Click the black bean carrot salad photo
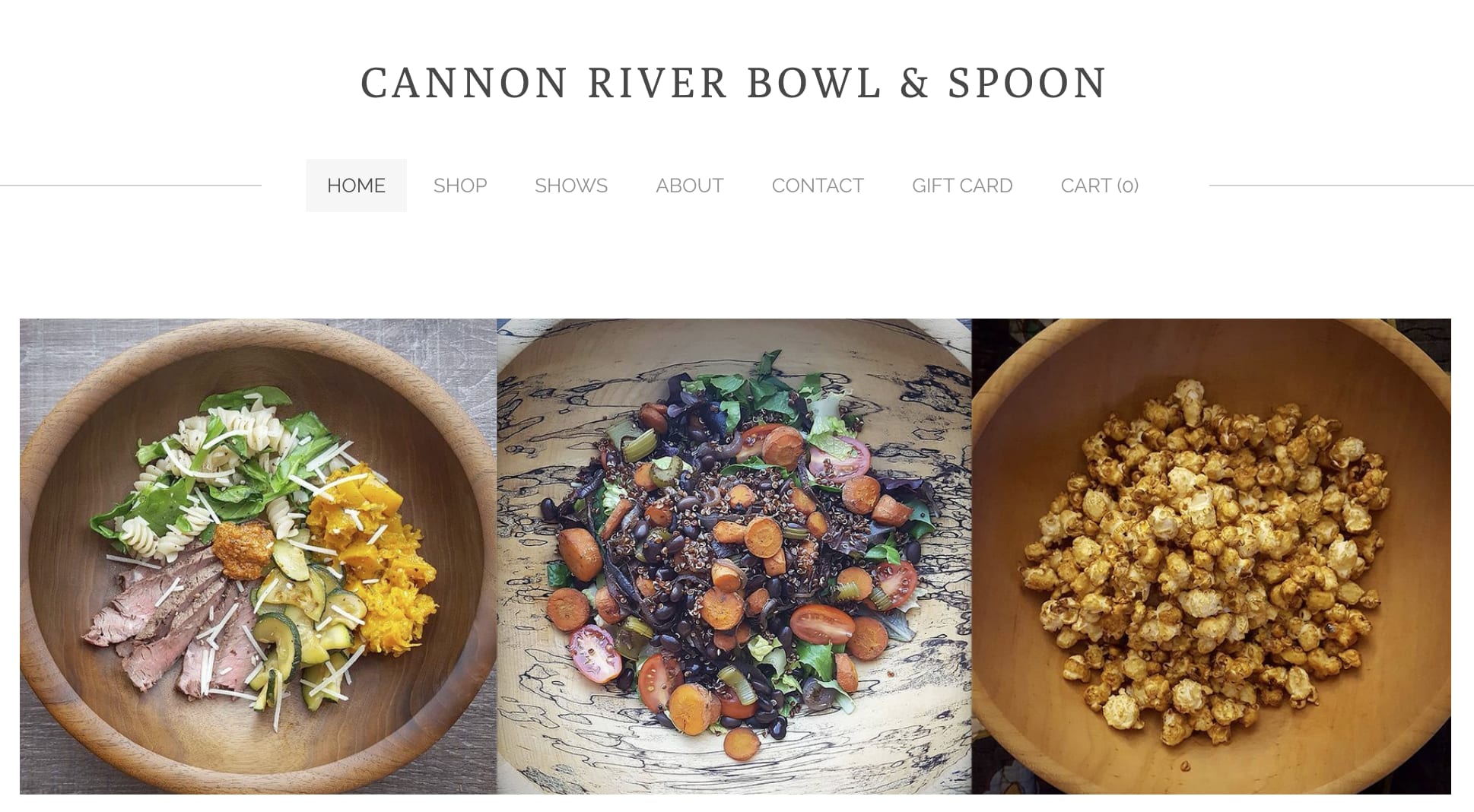Image resolution: width=1474 pixels, height=812 pixels. [x=734, y=557]
